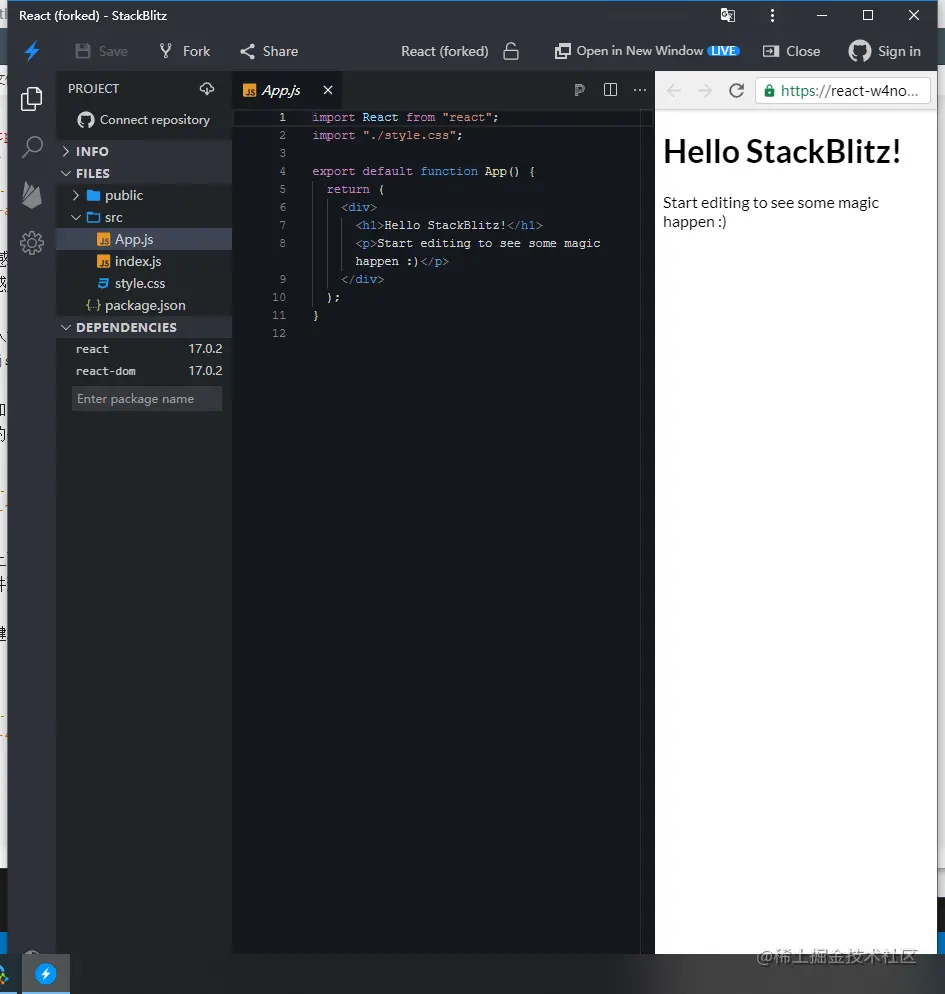The width and height of the screenshot is (945, 994).
Task: Open the Firebase sidebar icon
Action: (32, 195)
